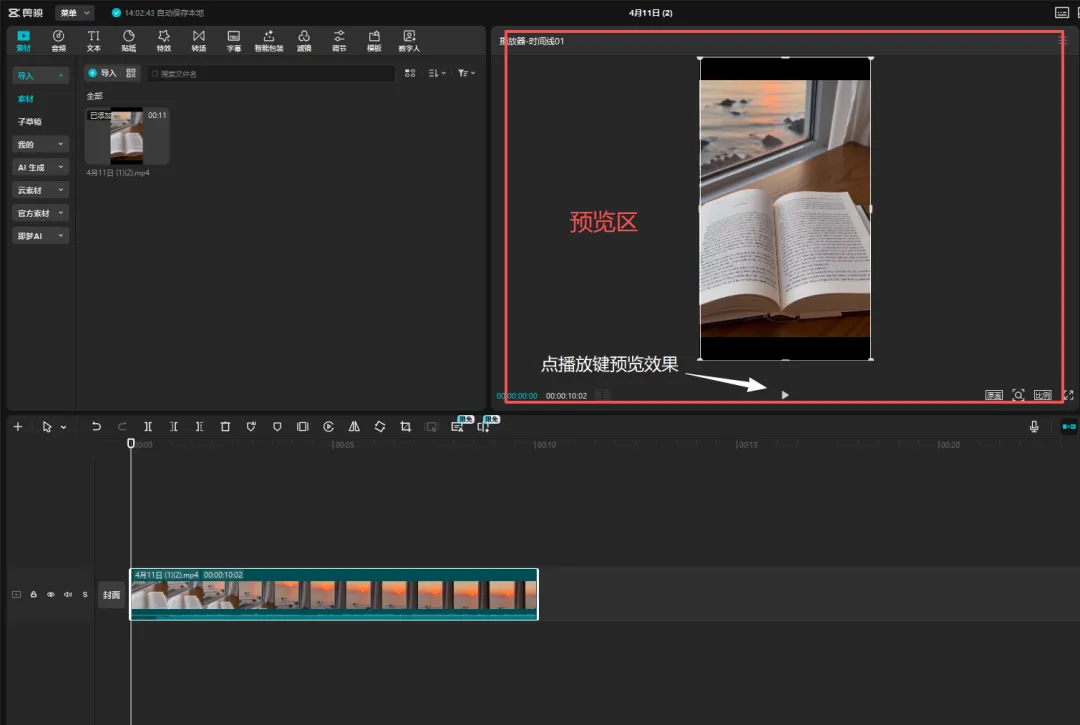Expand the 官方素材 sidebar section
1080x725 pixels.
[41, 213]
